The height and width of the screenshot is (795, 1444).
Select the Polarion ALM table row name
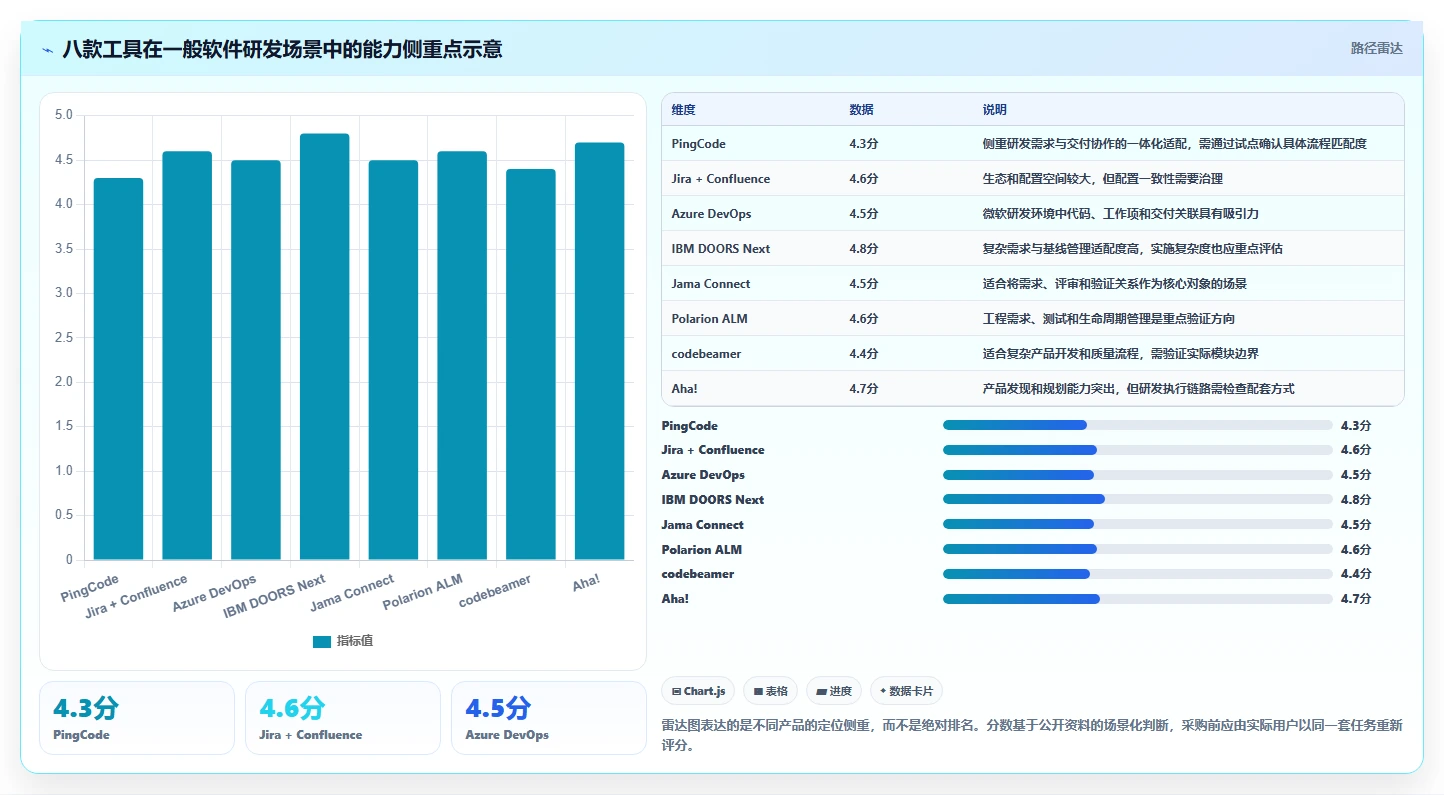(710, 319)
